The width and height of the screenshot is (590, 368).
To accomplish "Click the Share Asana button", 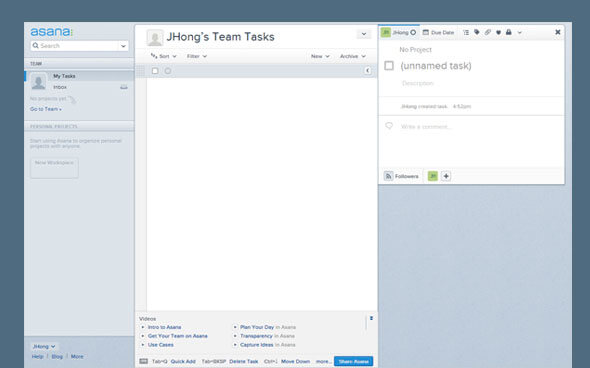I will (353, 361).
